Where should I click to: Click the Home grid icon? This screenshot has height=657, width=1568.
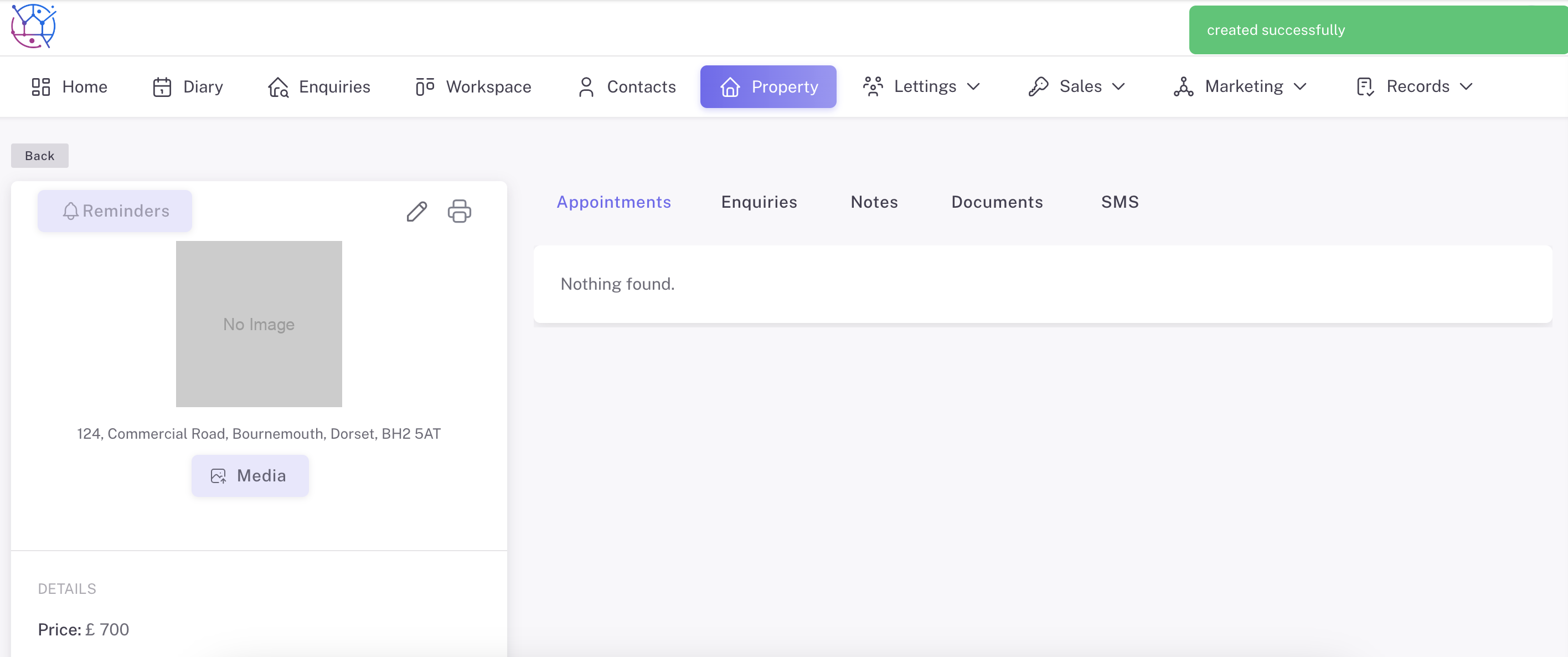point(41,86)
